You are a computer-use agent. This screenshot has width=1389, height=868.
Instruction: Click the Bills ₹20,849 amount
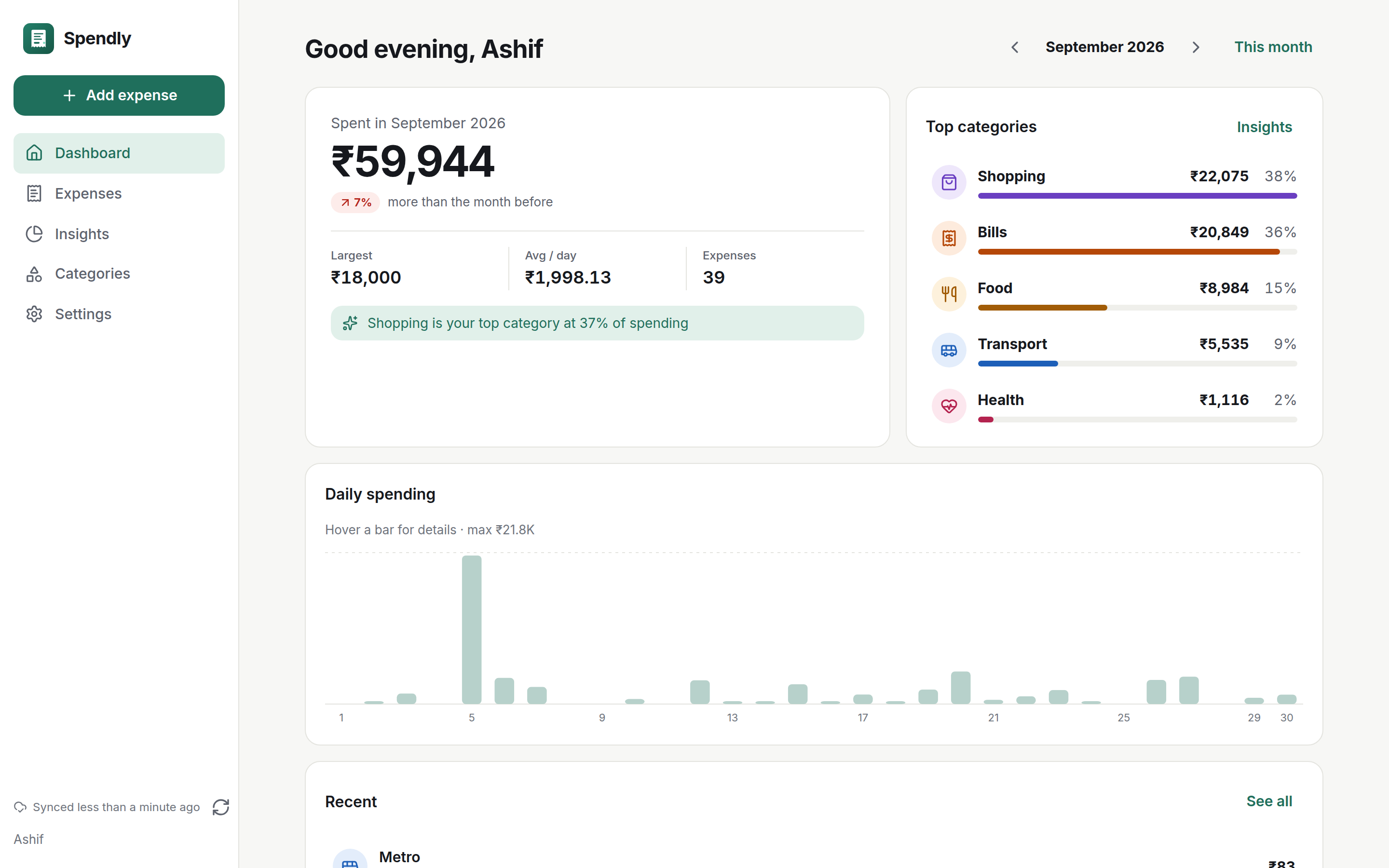tap(1219, 232)
